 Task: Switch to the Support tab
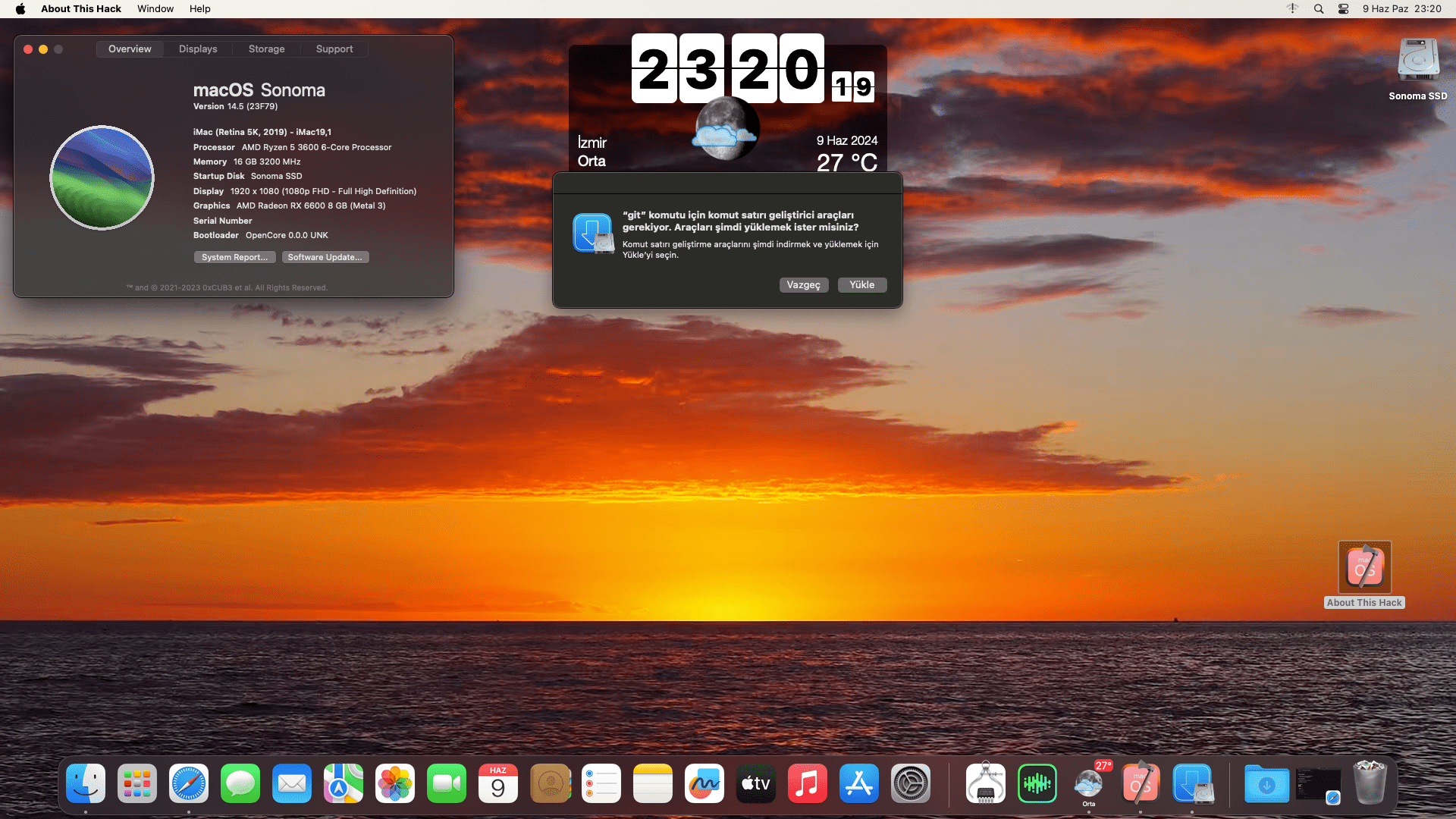tap(334, 49)
